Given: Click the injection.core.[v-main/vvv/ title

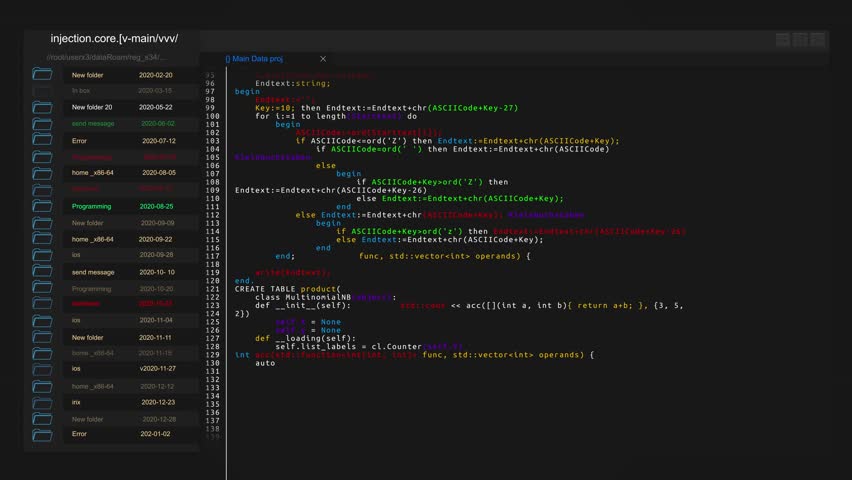Looking at the screenshot, I should [x=114, y=39].
